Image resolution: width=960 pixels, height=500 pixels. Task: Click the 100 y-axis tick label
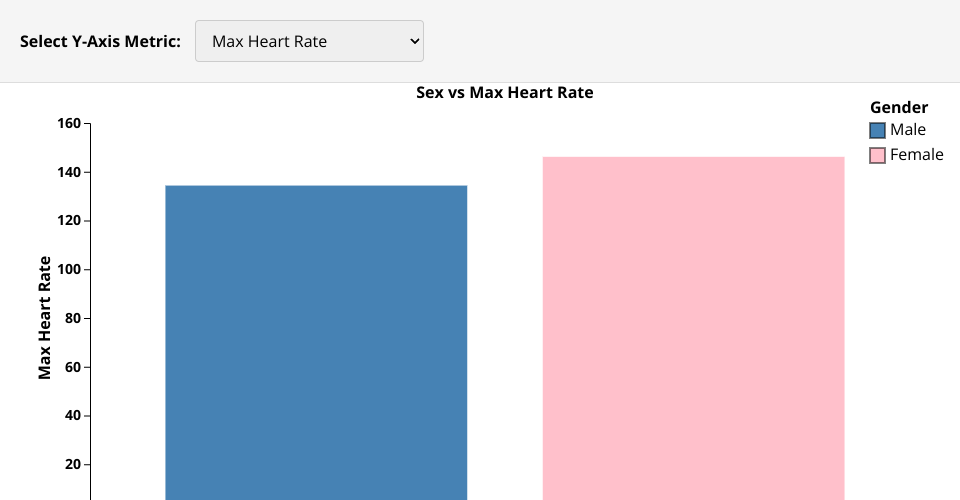[x=69, y=270]
